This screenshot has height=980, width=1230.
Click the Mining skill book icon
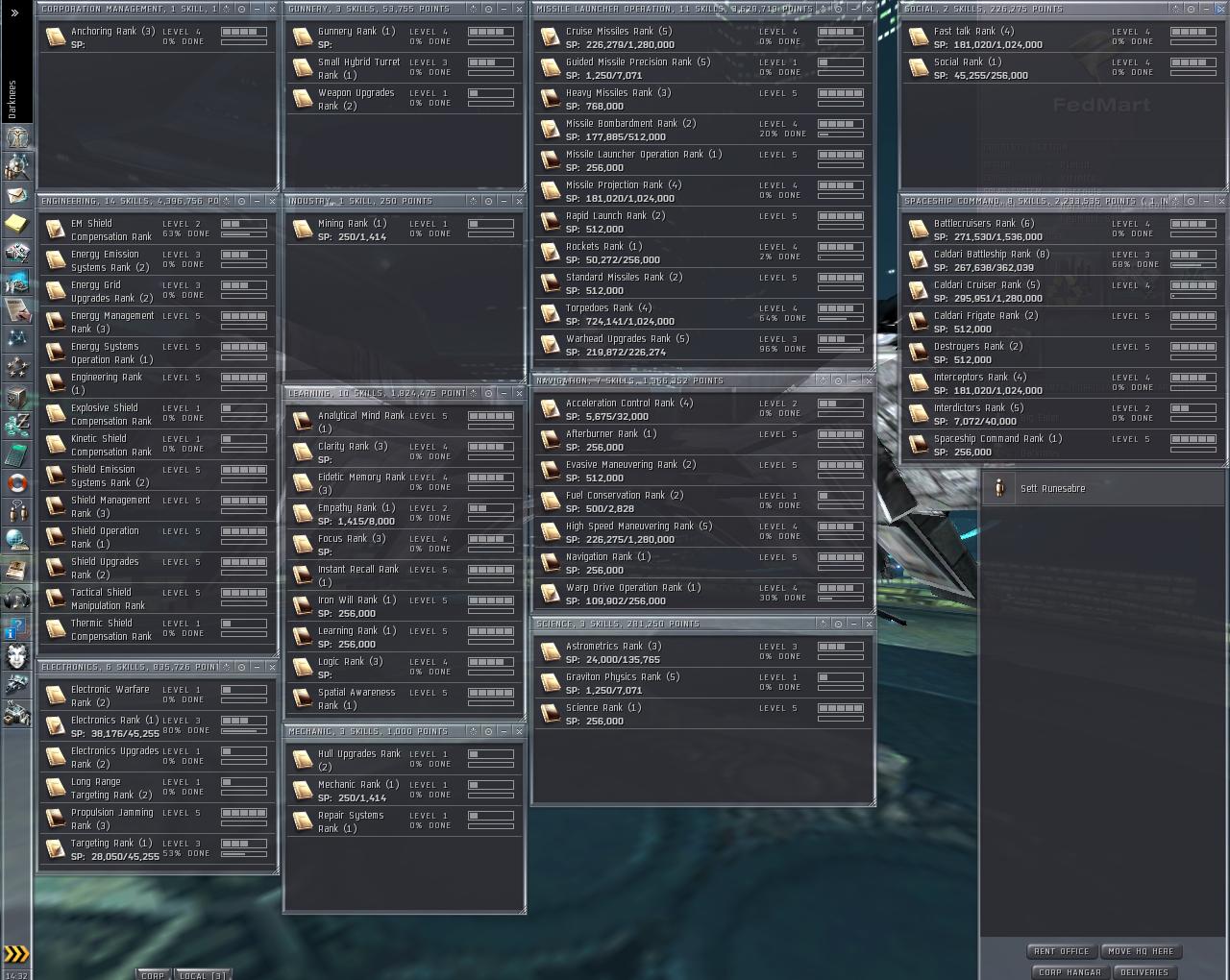(x=303, y=230)
